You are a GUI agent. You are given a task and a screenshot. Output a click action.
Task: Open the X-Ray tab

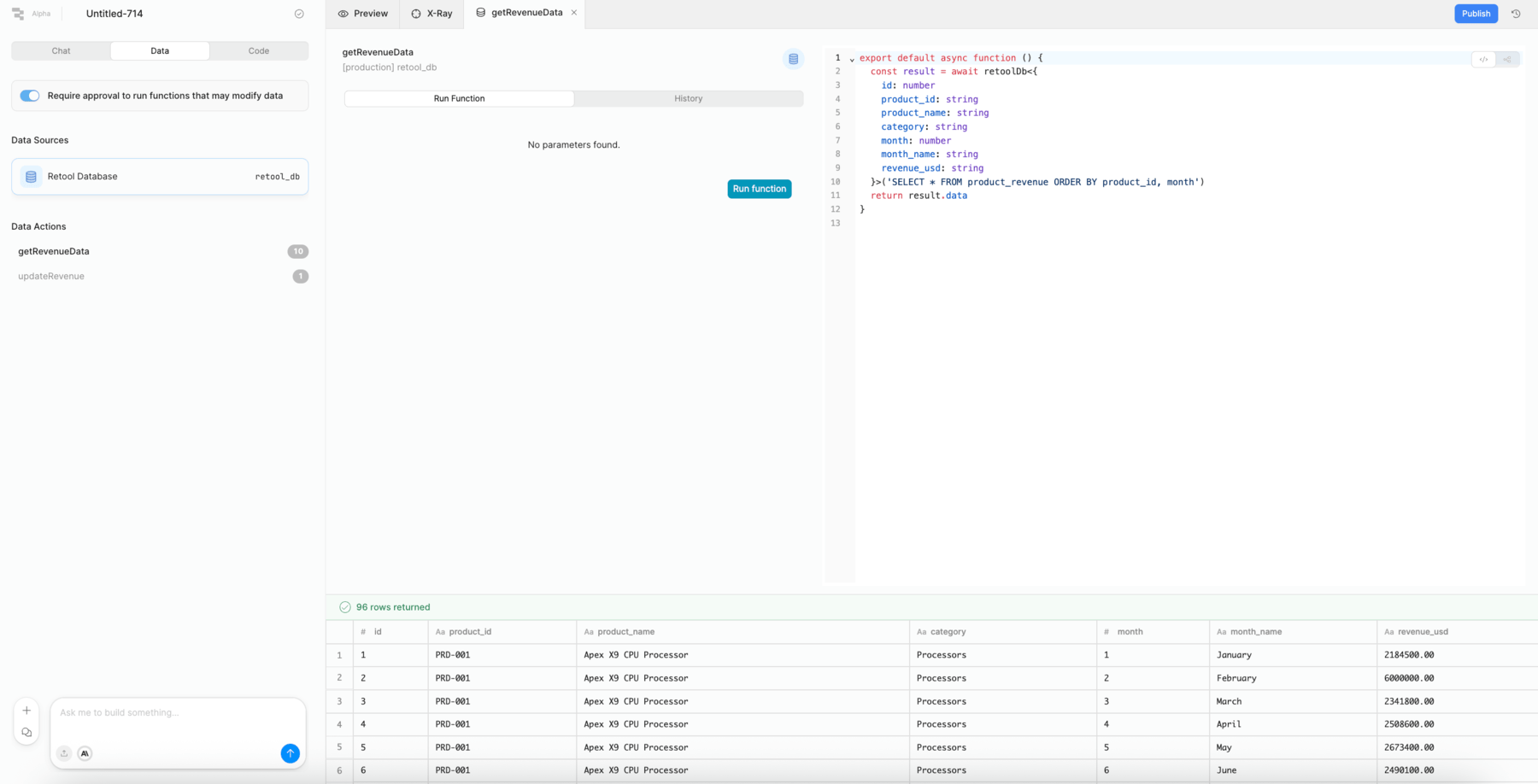coord(431,14)
